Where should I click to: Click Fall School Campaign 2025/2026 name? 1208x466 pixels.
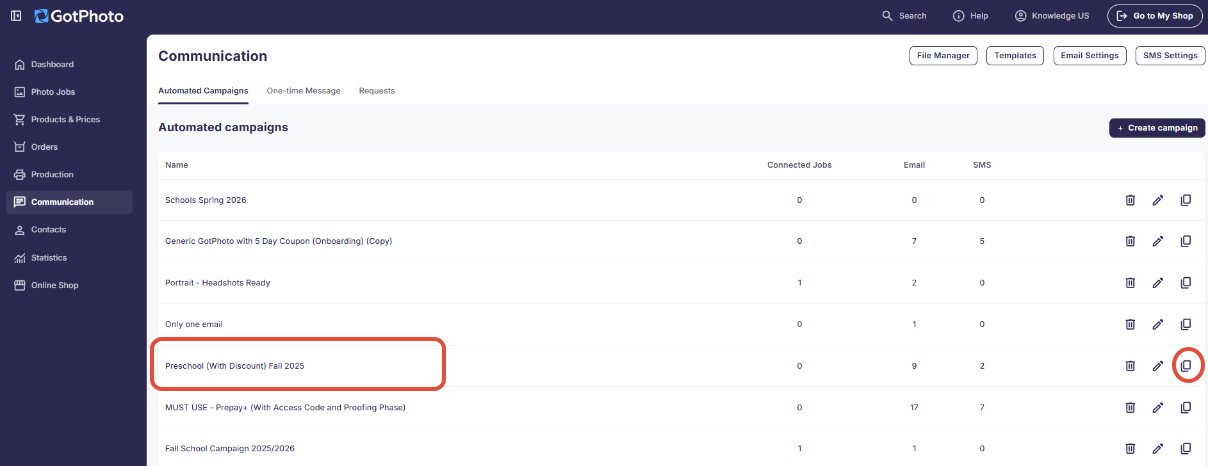click(230, 448)
